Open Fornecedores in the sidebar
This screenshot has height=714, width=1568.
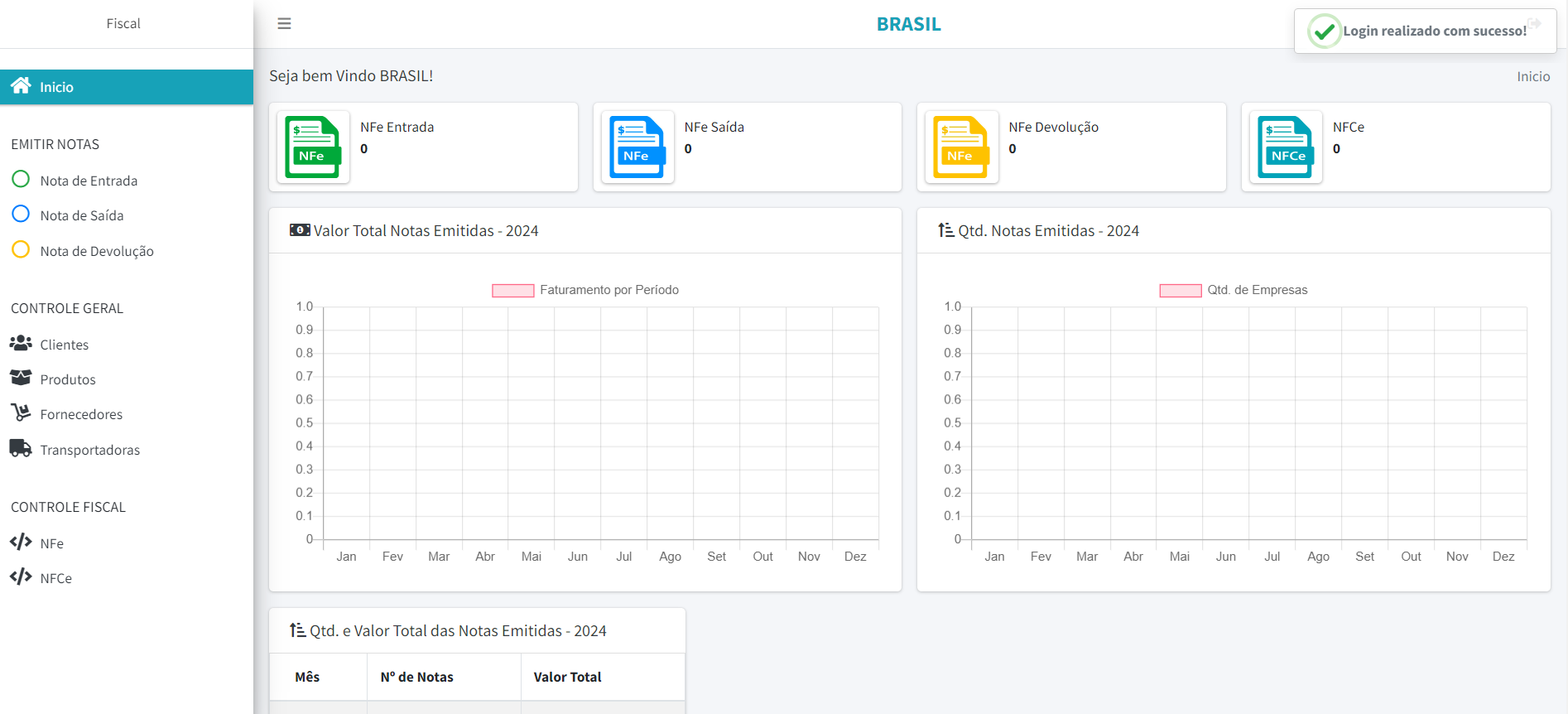point(81,414)
